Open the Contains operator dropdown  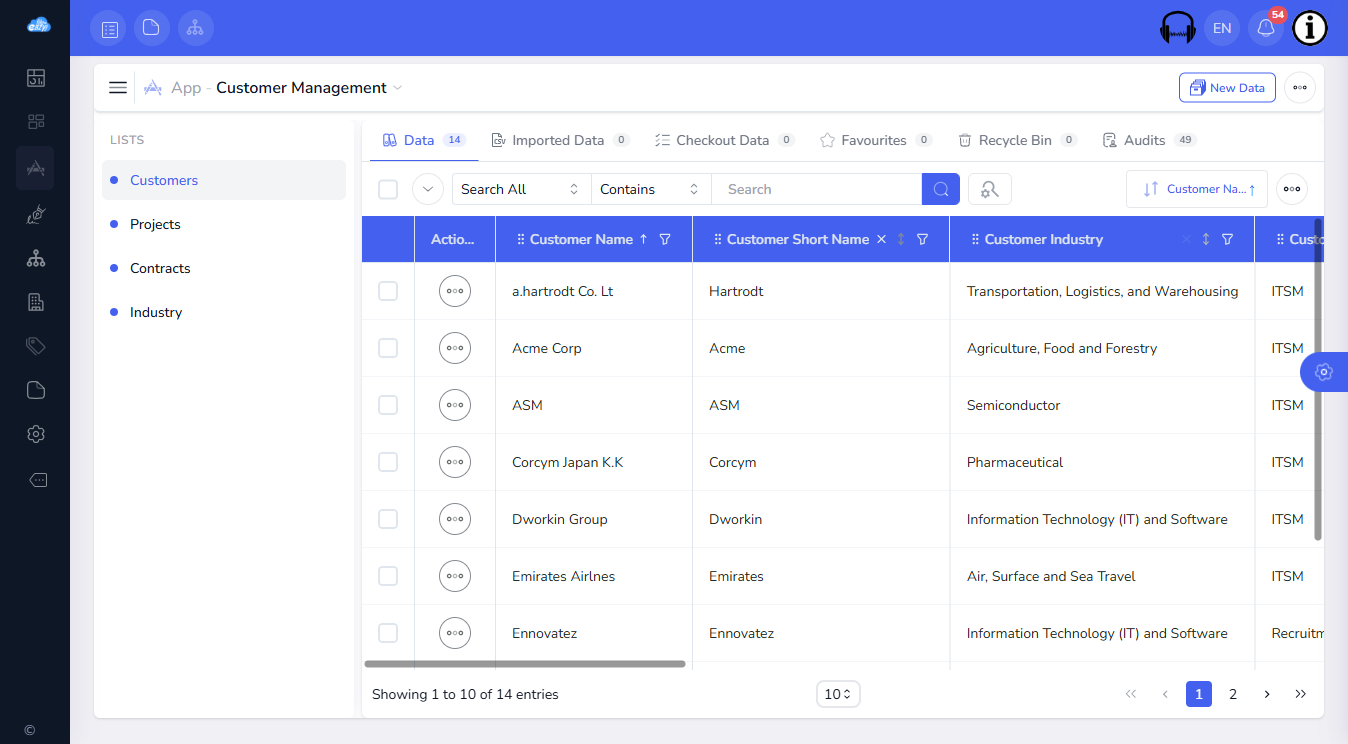pyautogui.click(x=651, y=189)
